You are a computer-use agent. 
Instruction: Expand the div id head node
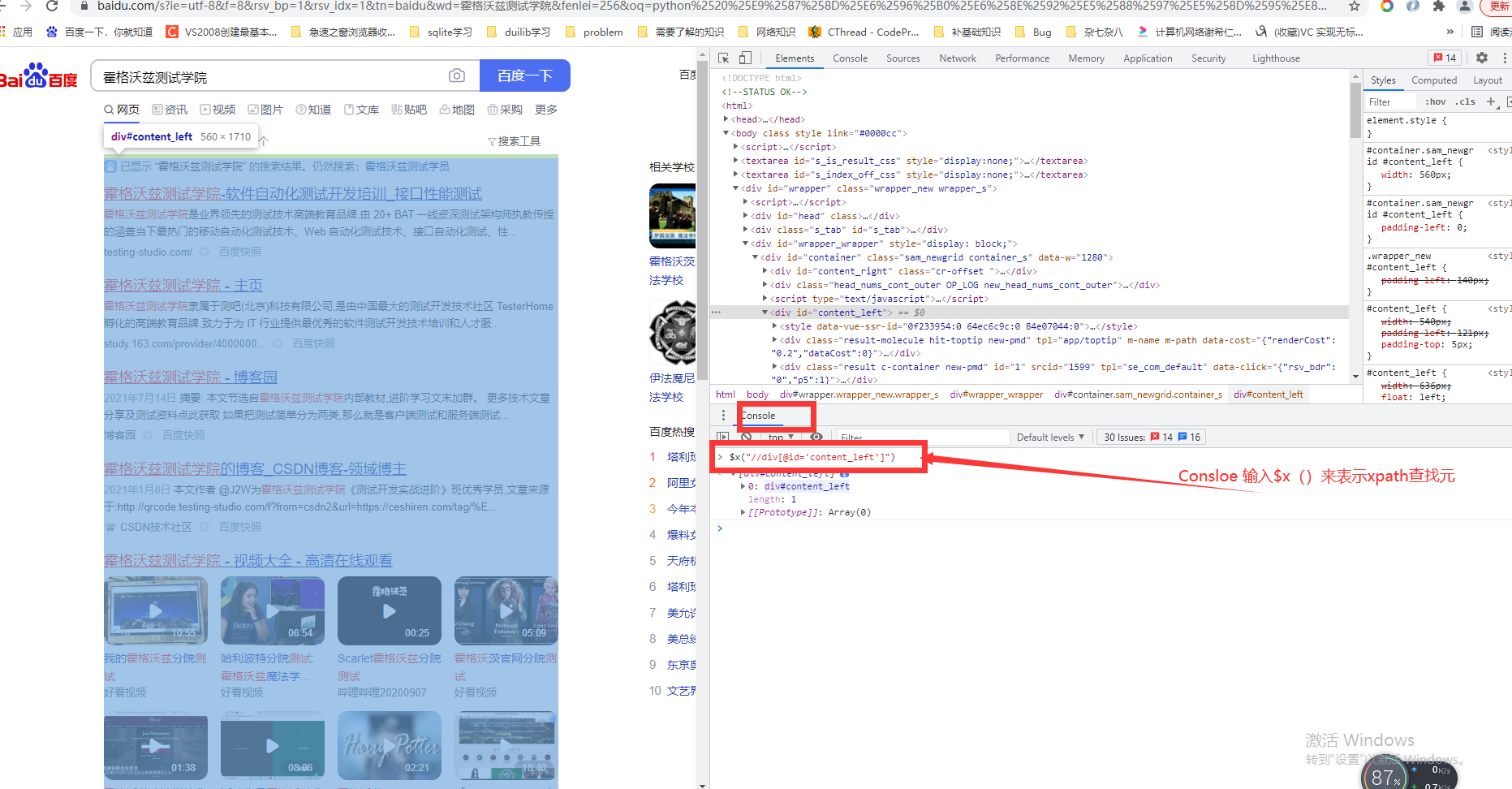[746, 216]
